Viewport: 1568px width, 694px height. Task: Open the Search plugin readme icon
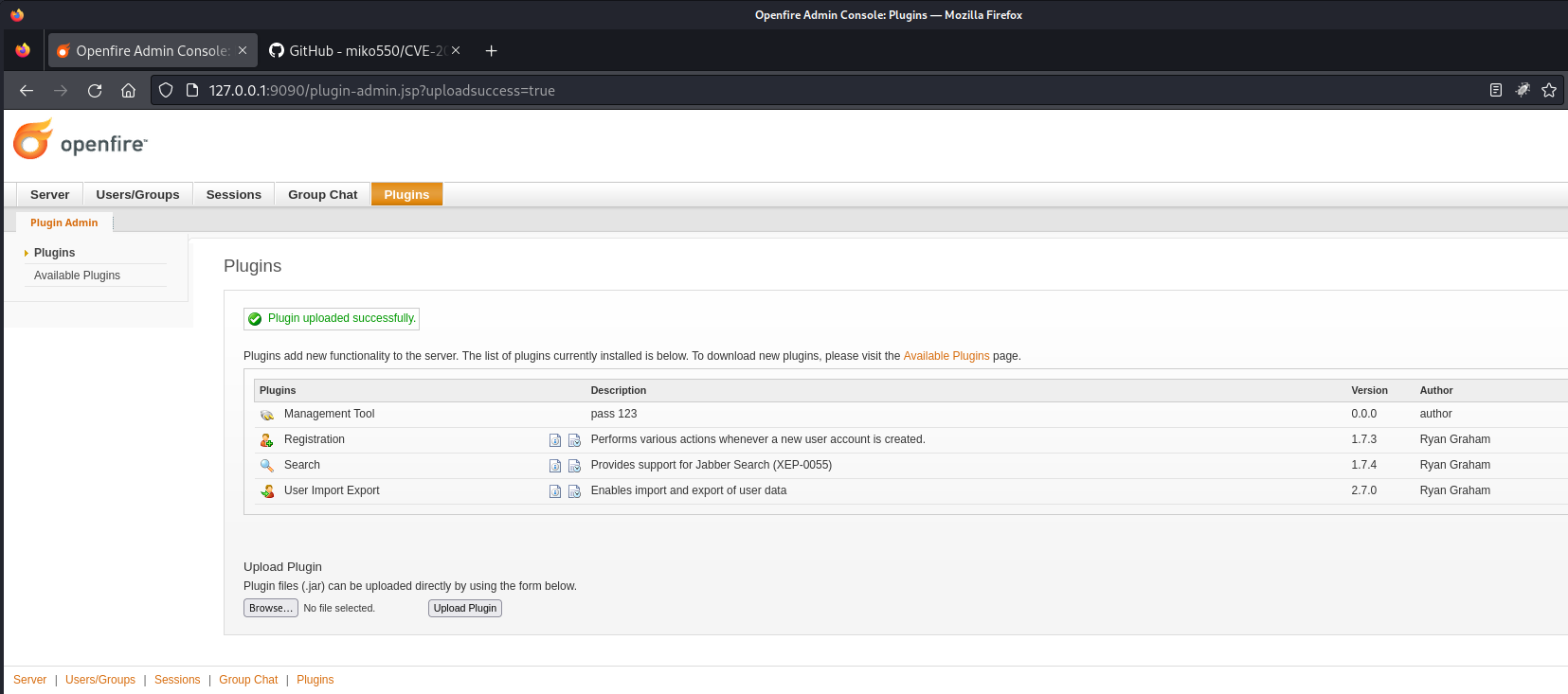[555, 466]
